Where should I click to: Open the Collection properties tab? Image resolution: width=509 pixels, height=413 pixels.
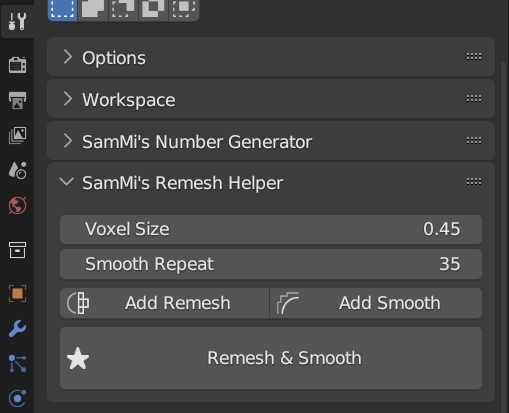click(x=17, y=250)
